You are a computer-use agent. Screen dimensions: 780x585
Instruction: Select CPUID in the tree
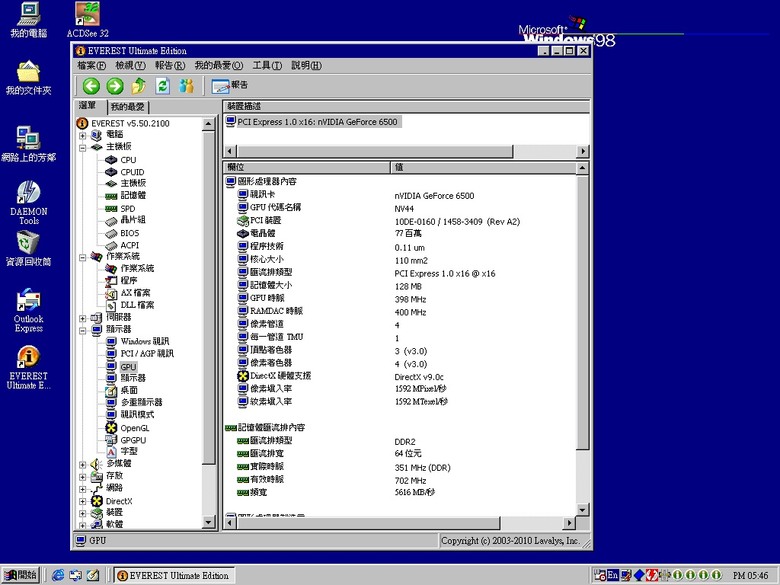[x=132, y=172]
